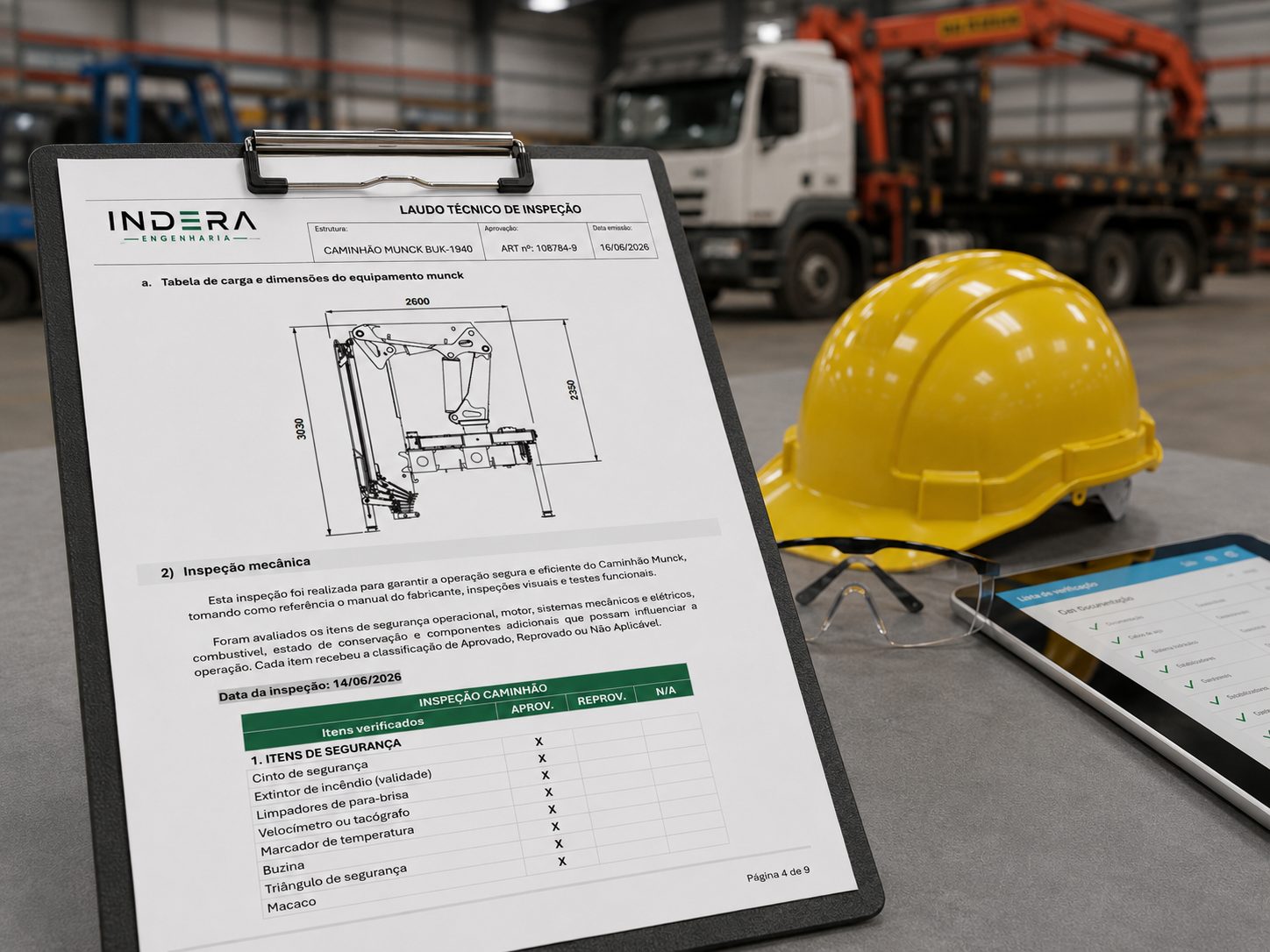Image resolution: width=1270 pixels, height=952 pixels.
Task: Click the 'N/A' column header
Action: tap(666, 691)
